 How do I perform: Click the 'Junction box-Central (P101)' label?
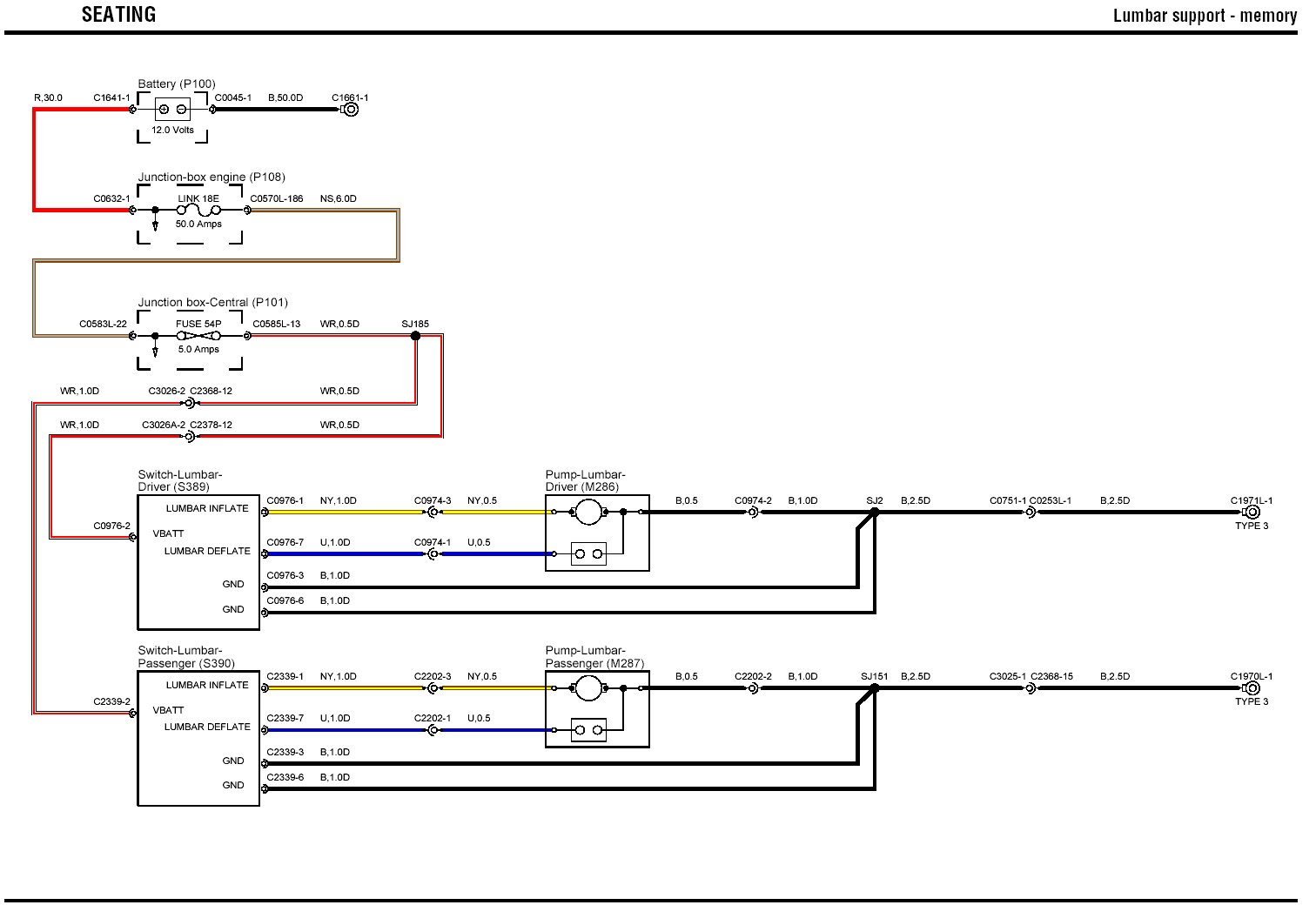click(x=212, y=302)
